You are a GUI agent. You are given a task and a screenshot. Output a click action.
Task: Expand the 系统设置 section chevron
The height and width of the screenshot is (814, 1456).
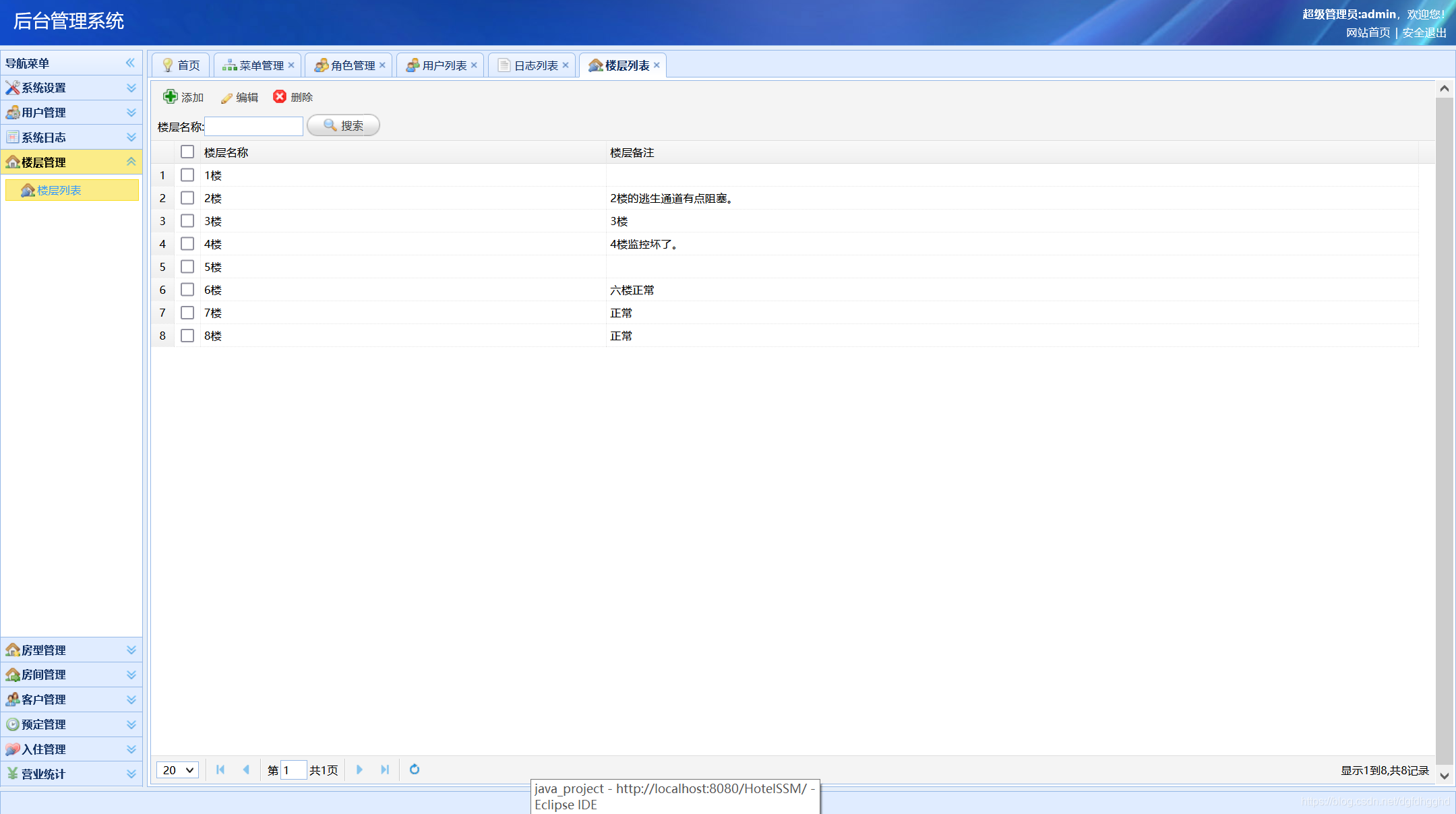coord(131,88)
